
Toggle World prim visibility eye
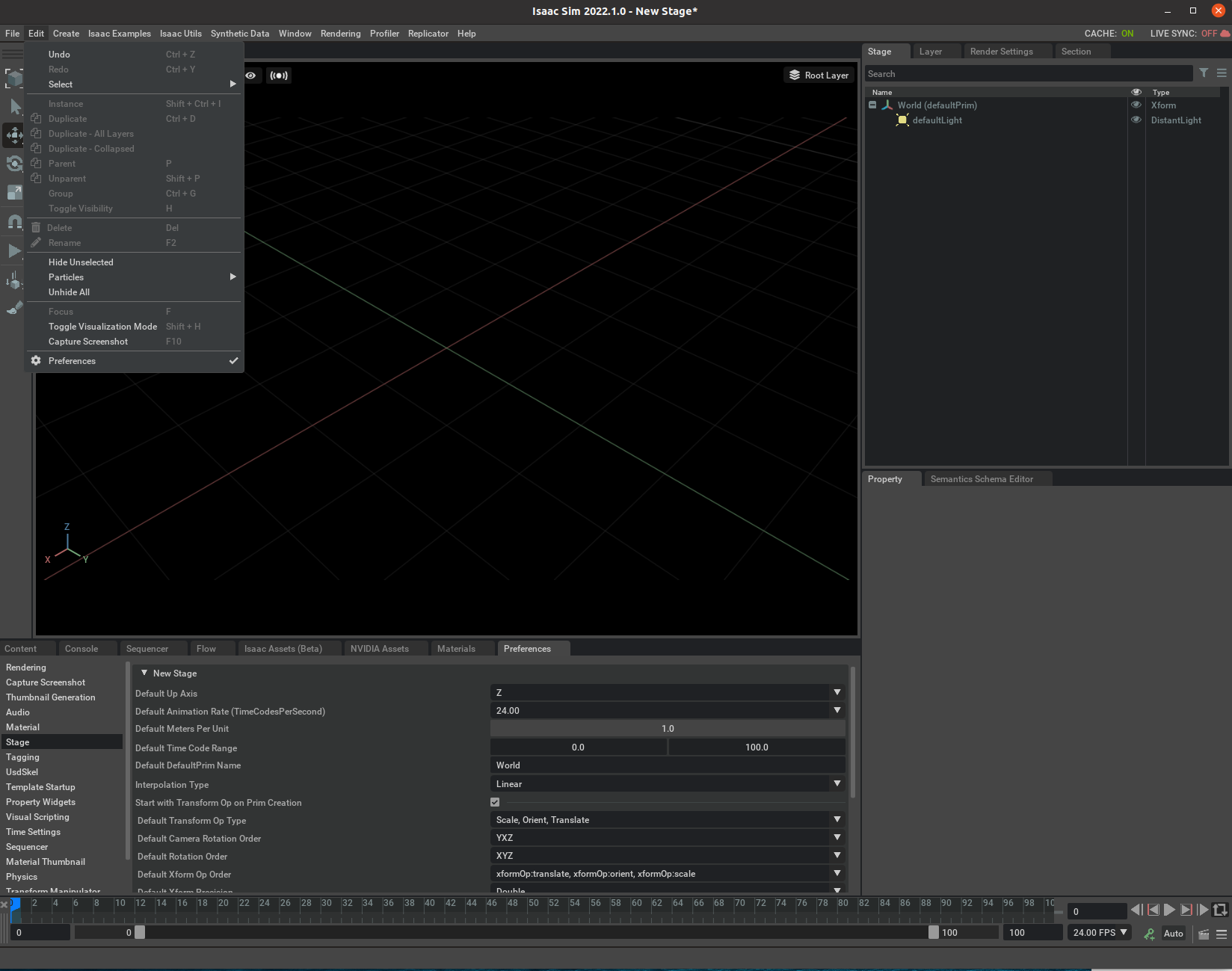(x=1136, y=105)
